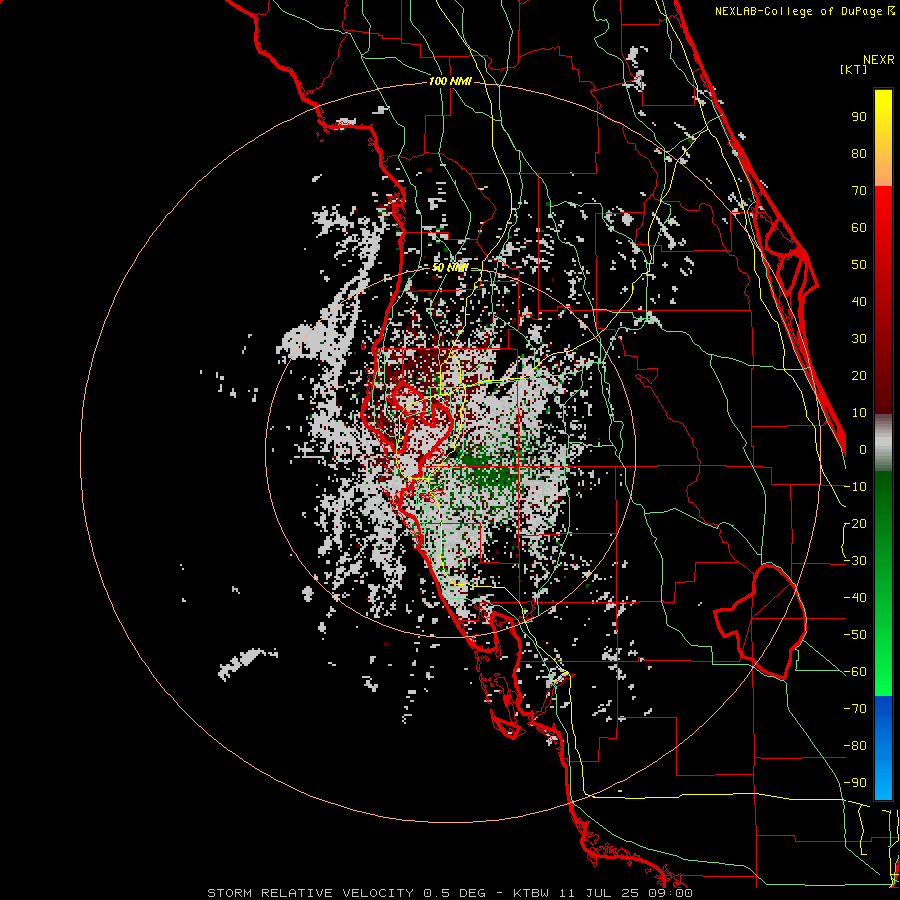The height and width of the screenshot is (900, 900).
Task: Pick the gray zero-velocity band on color bar
Action: pyautogui.click(x=883, y=443)
